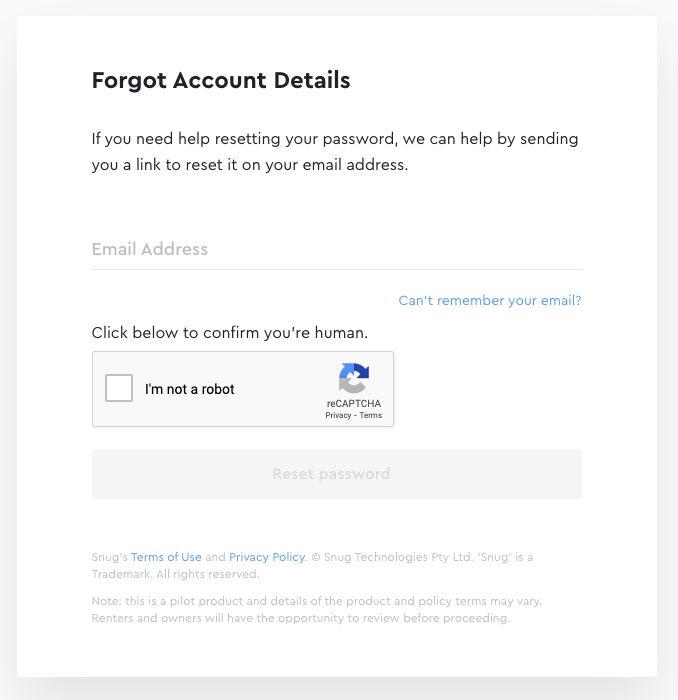Click the reCAPTCHA swirl logo icon
Image resolution: width=678 pixels, height=700 pixels.
pyautogui.click(x=353, y=379)
